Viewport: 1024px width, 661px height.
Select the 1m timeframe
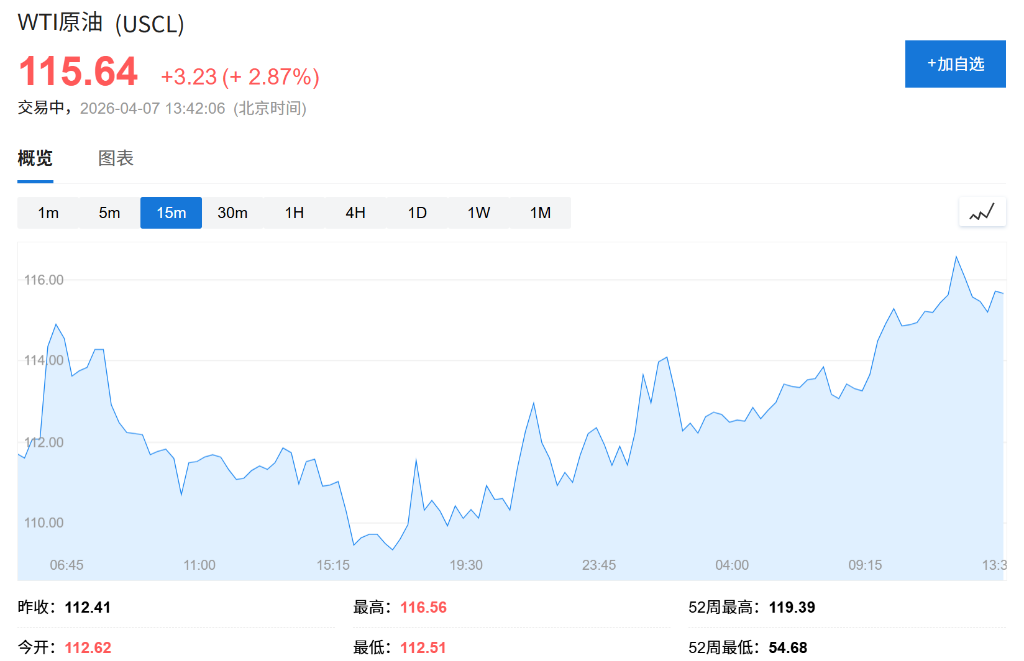(48, 212)
